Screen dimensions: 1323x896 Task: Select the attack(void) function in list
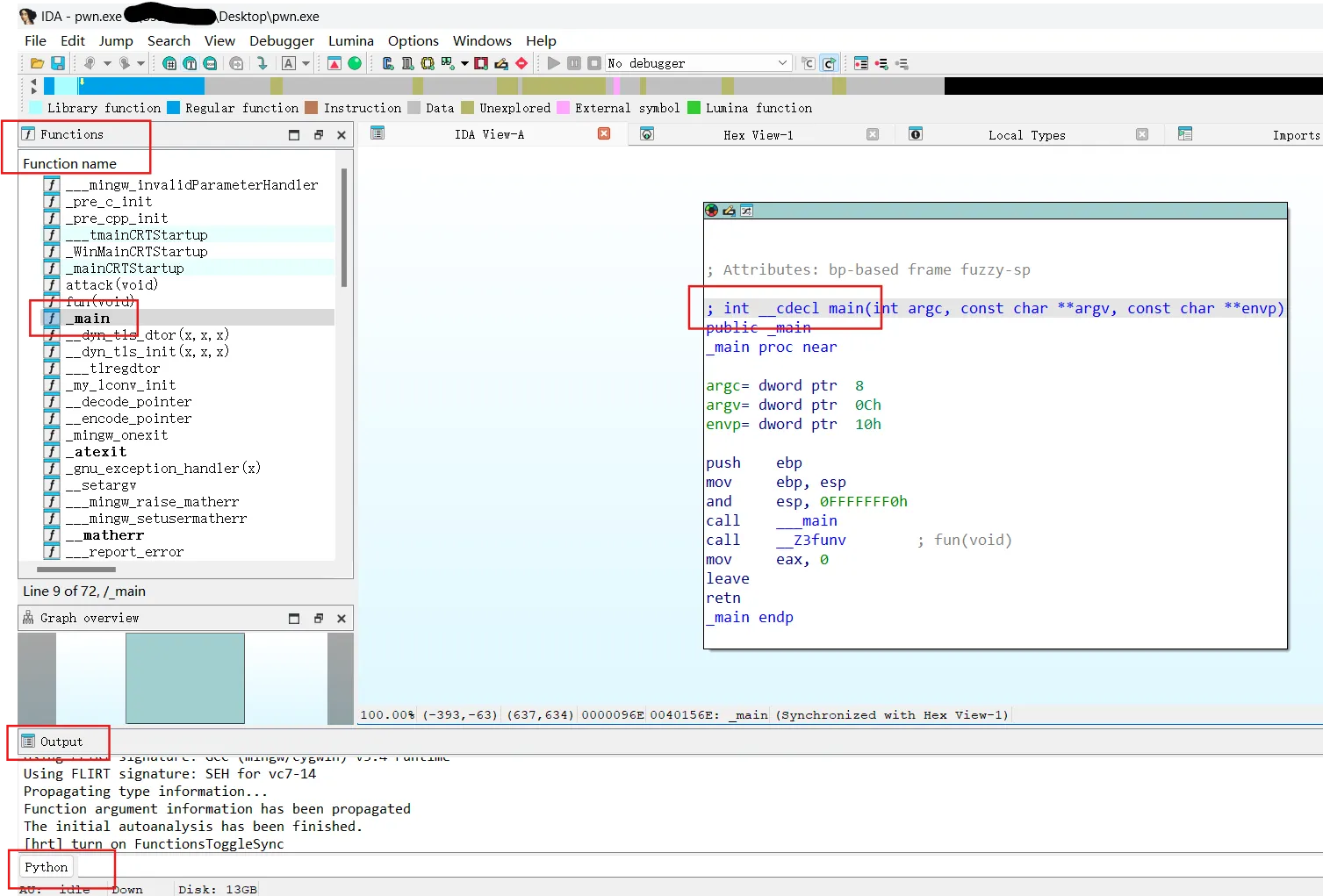(111, 285)
